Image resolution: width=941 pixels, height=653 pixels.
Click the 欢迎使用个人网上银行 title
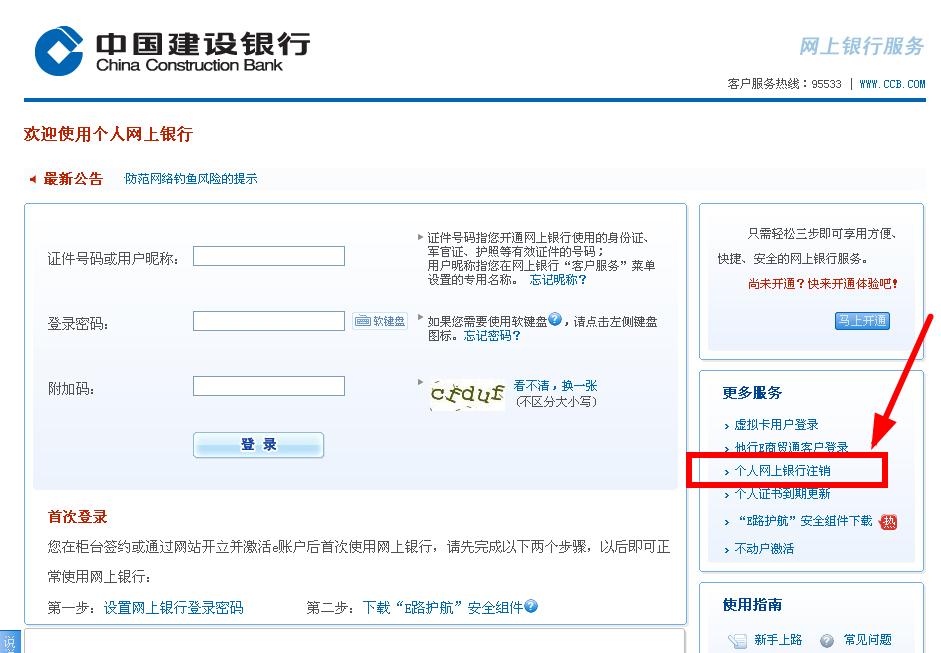point(108,134)
